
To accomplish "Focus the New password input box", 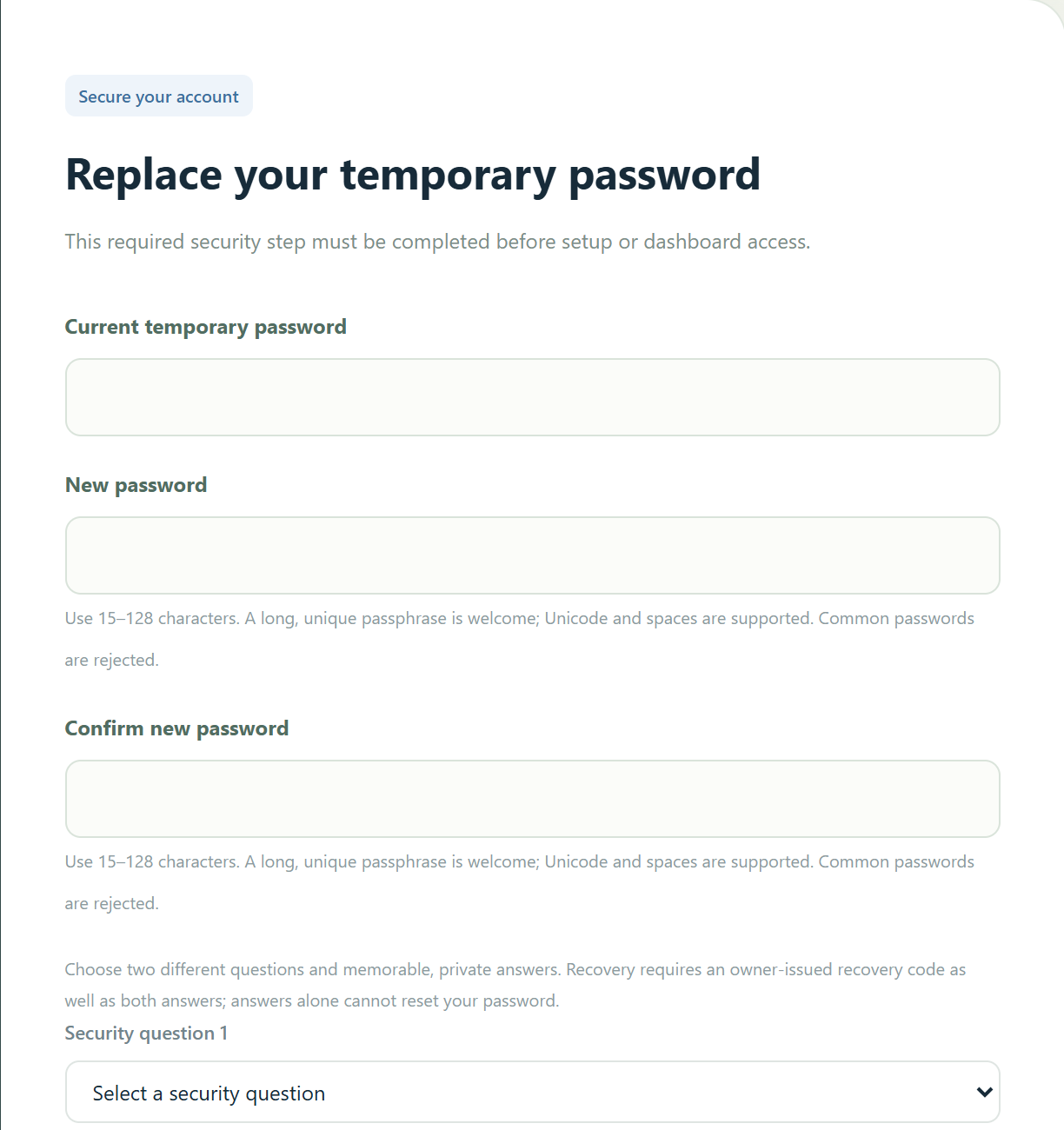I will click(532, 555).
